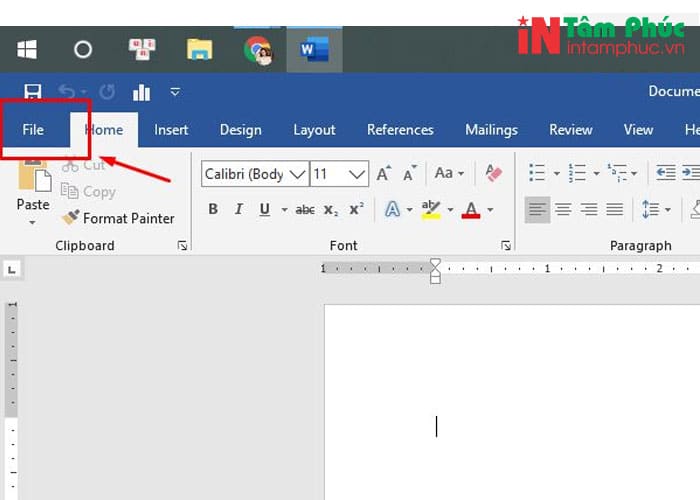The image size is (700, 500).
Task: Expand Font Color dropdown arrow
Action: pyautogui.click(x=490, y=209)
